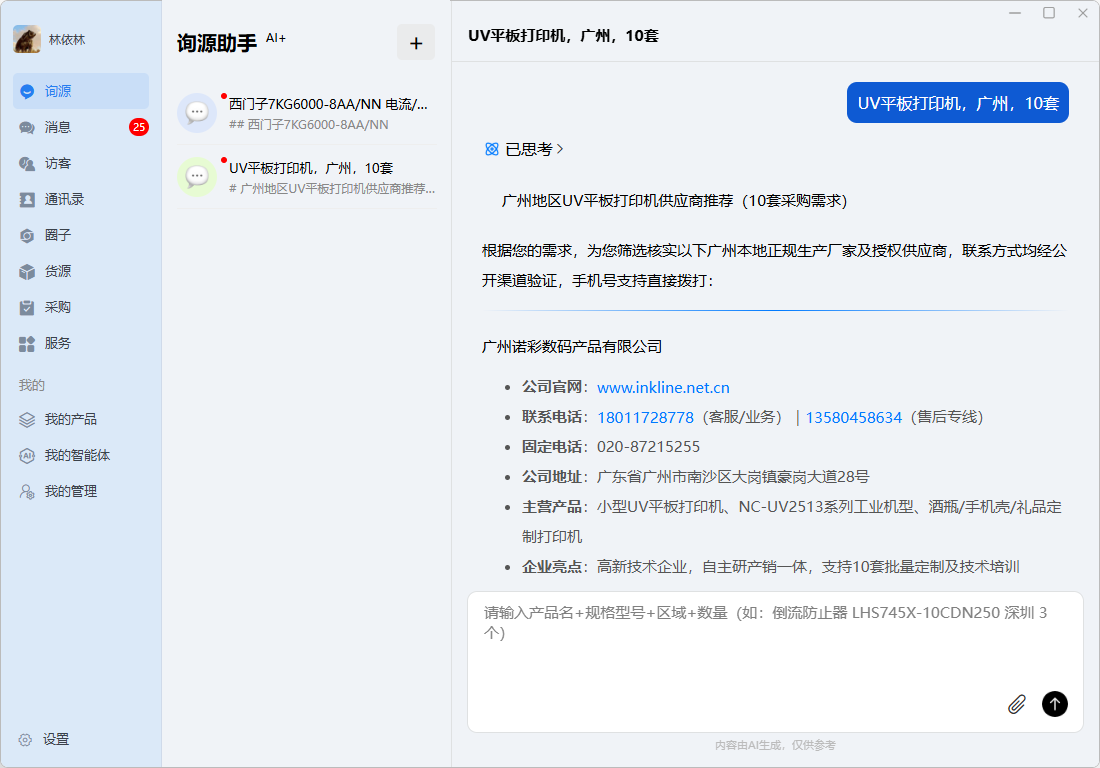Screen dimensions: 1100x768
Task: Select the 货源 menu item
Action: [81, 271]
